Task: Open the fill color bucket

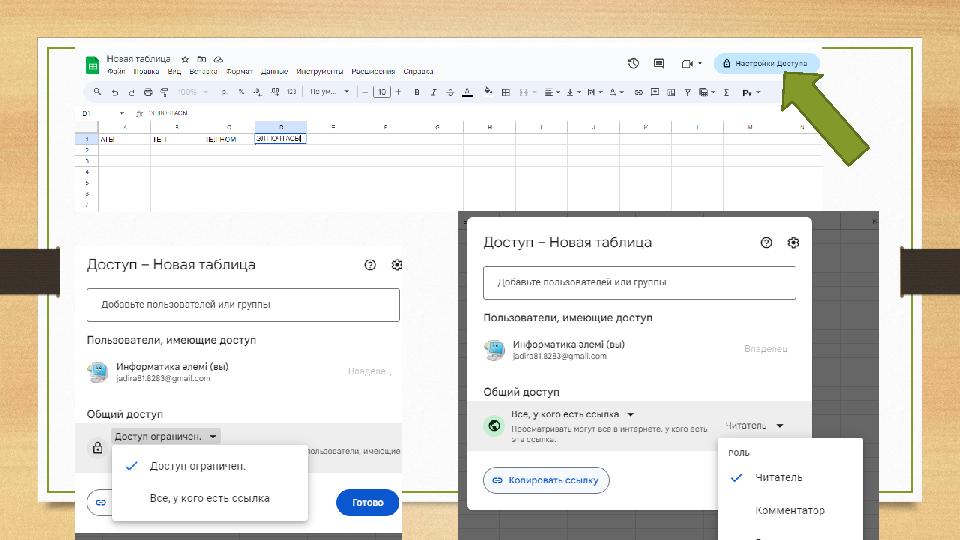Action: click(488, 91)
